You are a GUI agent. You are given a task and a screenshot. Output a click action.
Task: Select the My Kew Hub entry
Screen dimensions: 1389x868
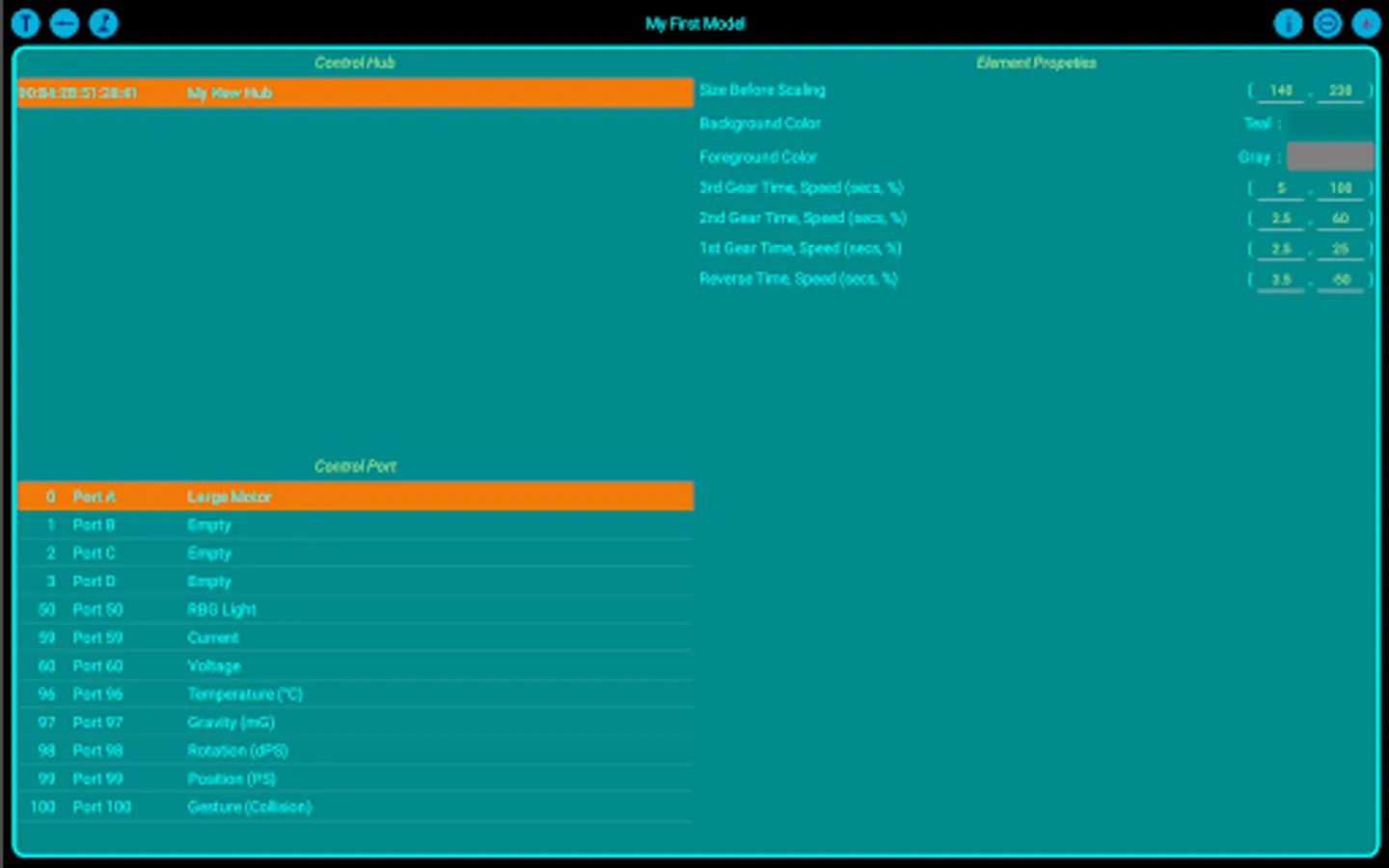355,93
